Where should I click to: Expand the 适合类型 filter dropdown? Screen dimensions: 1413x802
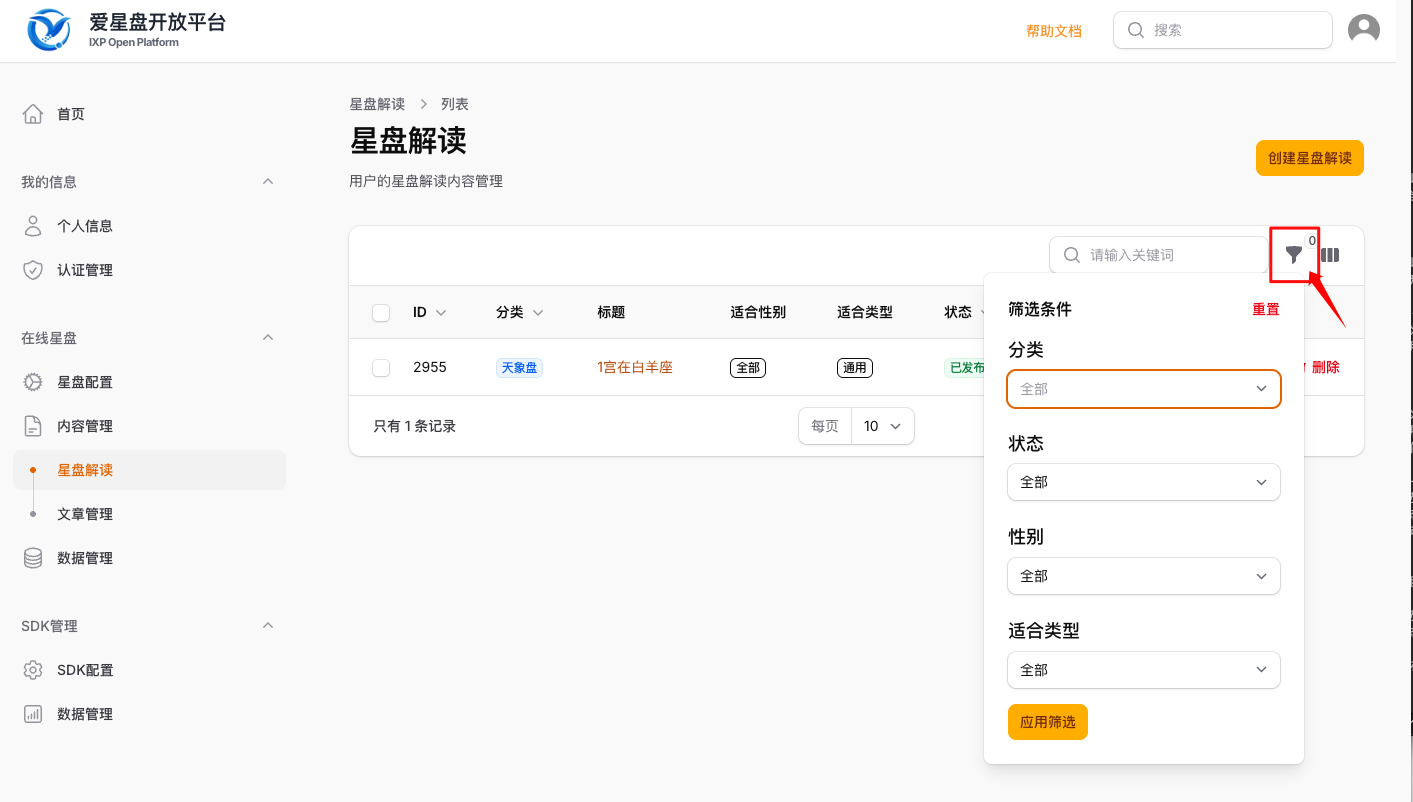(x=1143, y=670)
